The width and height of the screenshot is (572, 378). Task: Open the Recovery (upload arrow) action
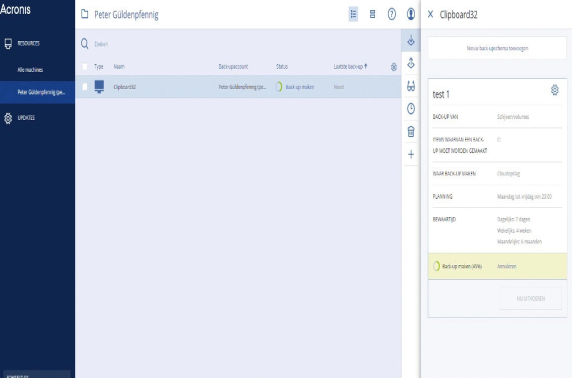click(411, 63)
